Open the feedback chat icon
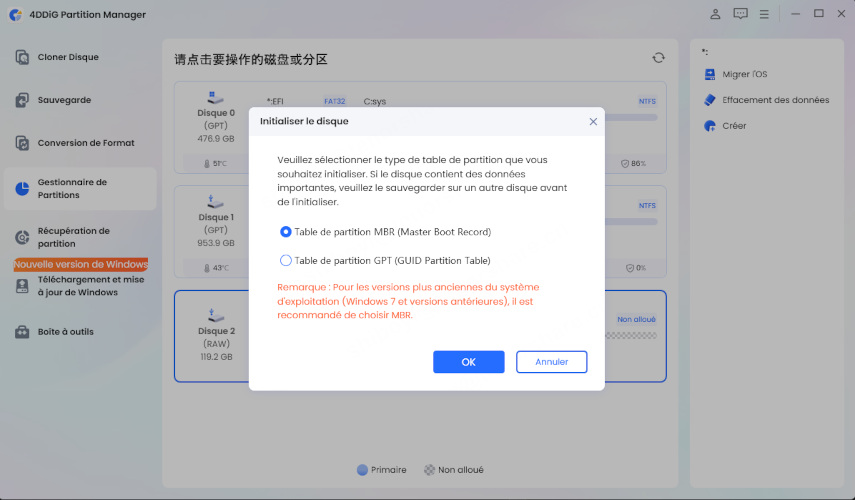The height and width of the screenshot is (500, 855). pyautogui.click(x=740, y=14)
